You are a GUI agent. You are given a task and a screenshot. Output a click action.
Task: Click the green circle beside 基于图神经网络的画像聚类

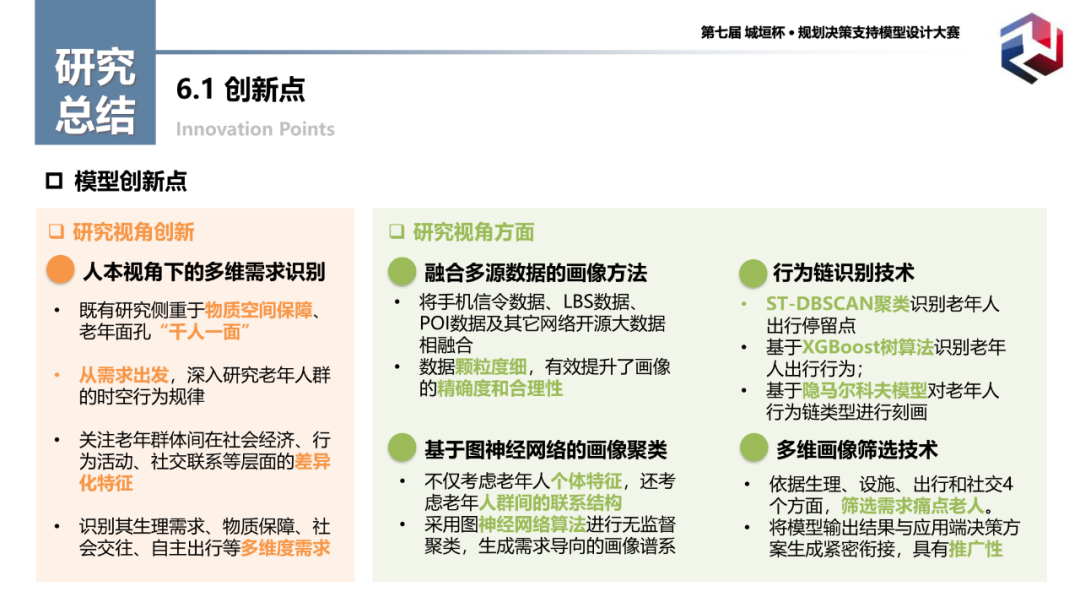pyautogui.click(x=402, y=448)
